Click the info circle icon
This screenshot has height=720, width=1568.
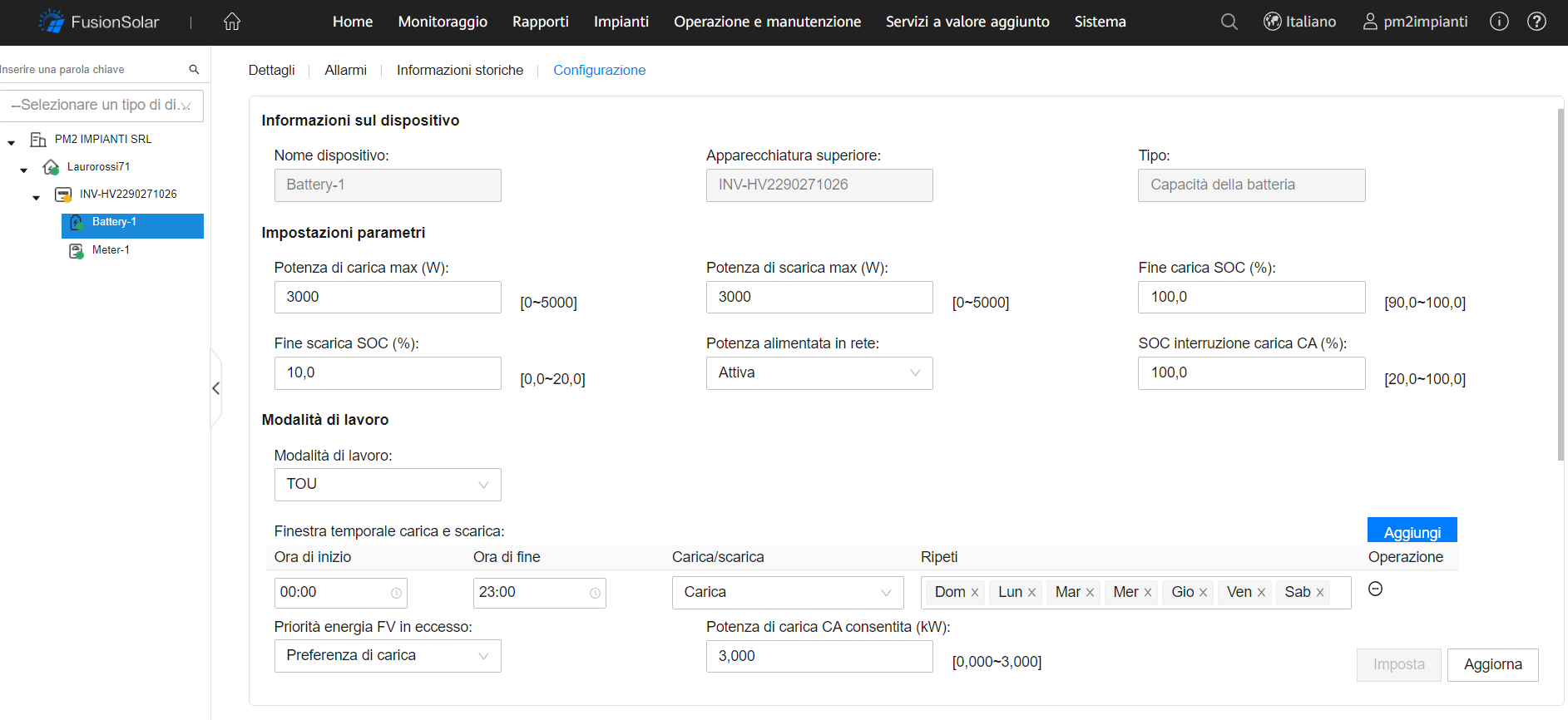(1499, 22)
